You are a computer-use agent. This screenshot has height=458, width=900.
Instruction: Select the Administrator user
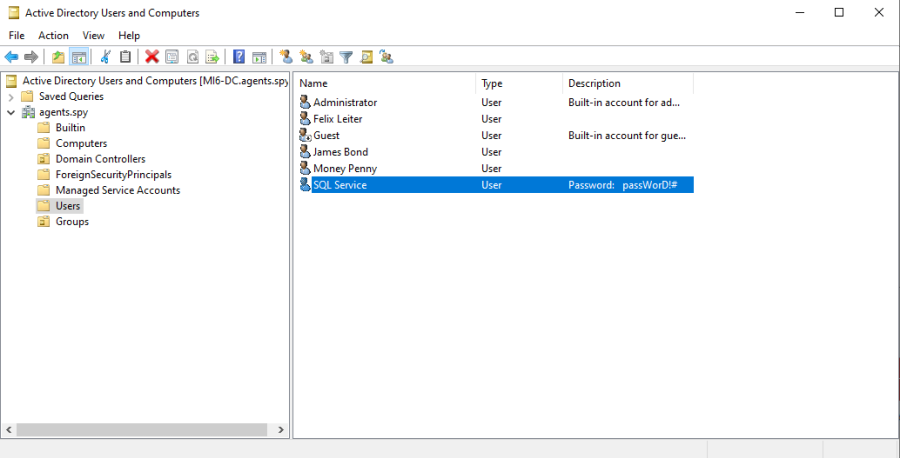pos(345,103)
